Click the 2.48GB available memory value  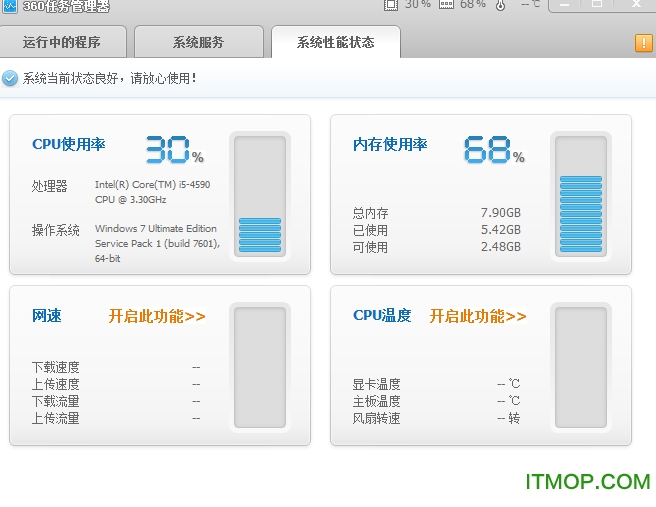[501, 247]
